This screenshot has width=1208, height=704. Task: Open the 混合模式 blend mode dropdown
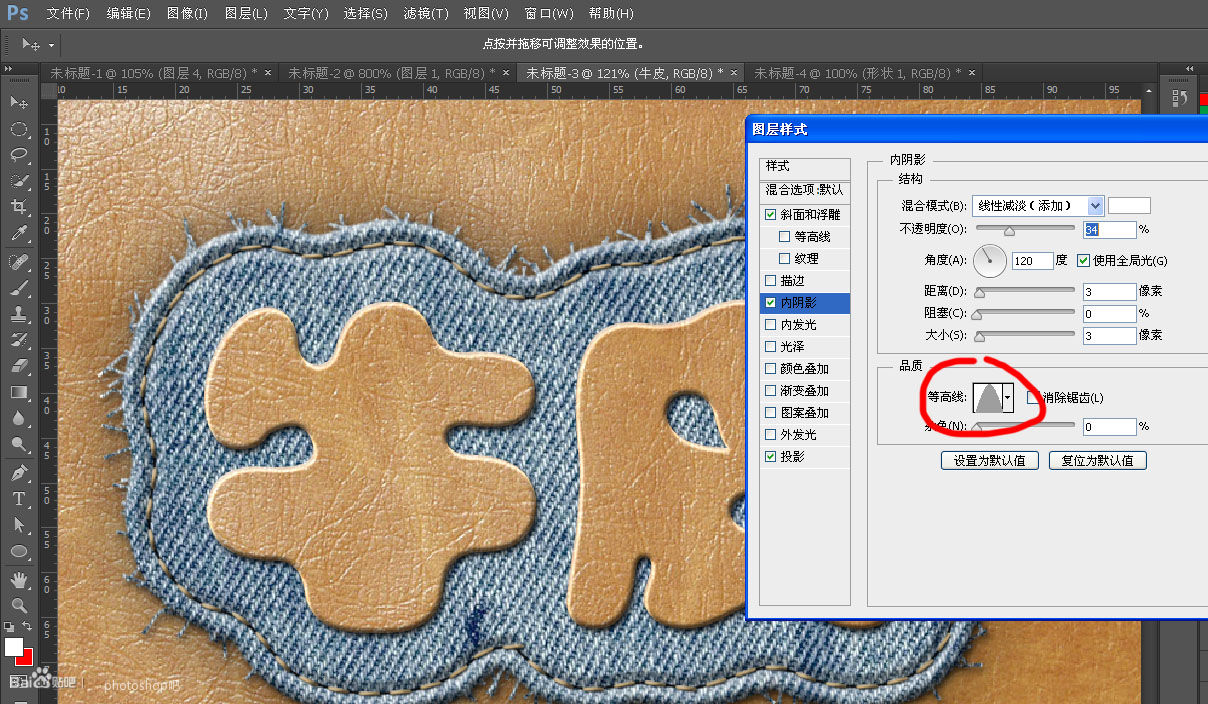coord(1038,205)
